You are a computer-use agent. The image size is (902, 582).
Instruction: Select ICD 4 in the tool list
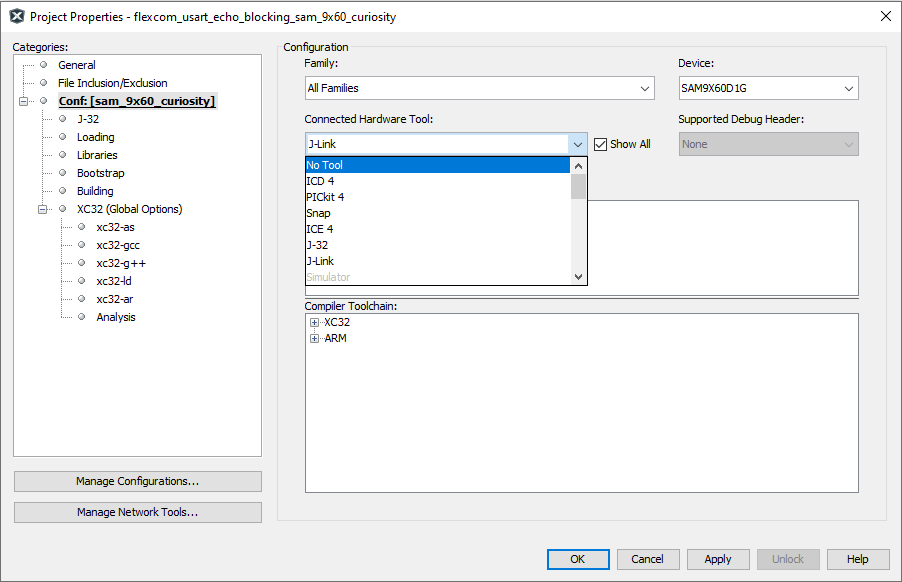(x=320, y=181)
